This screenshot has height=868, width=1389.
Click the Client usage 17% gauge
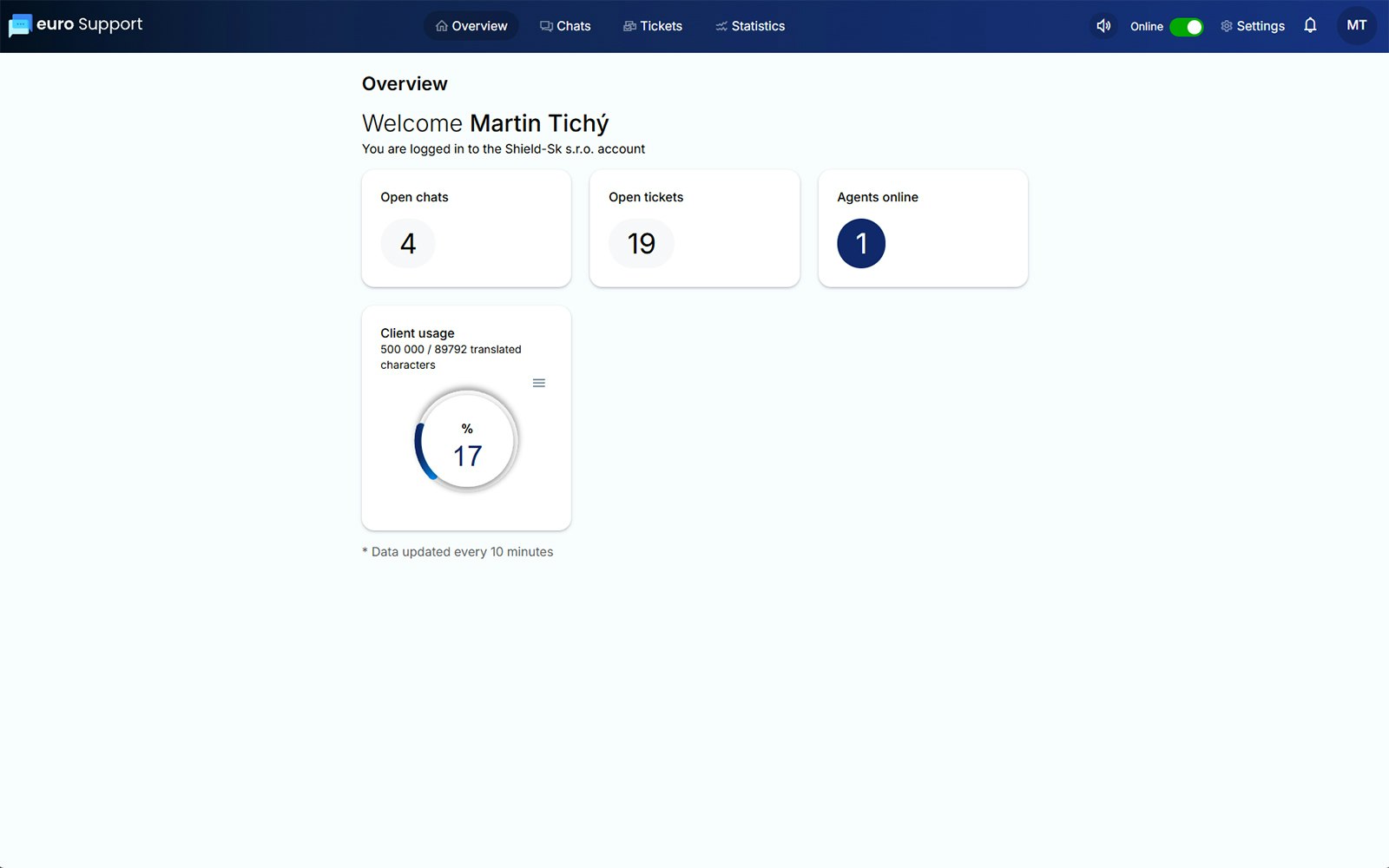pyautogui.click(x=467, y=441)
